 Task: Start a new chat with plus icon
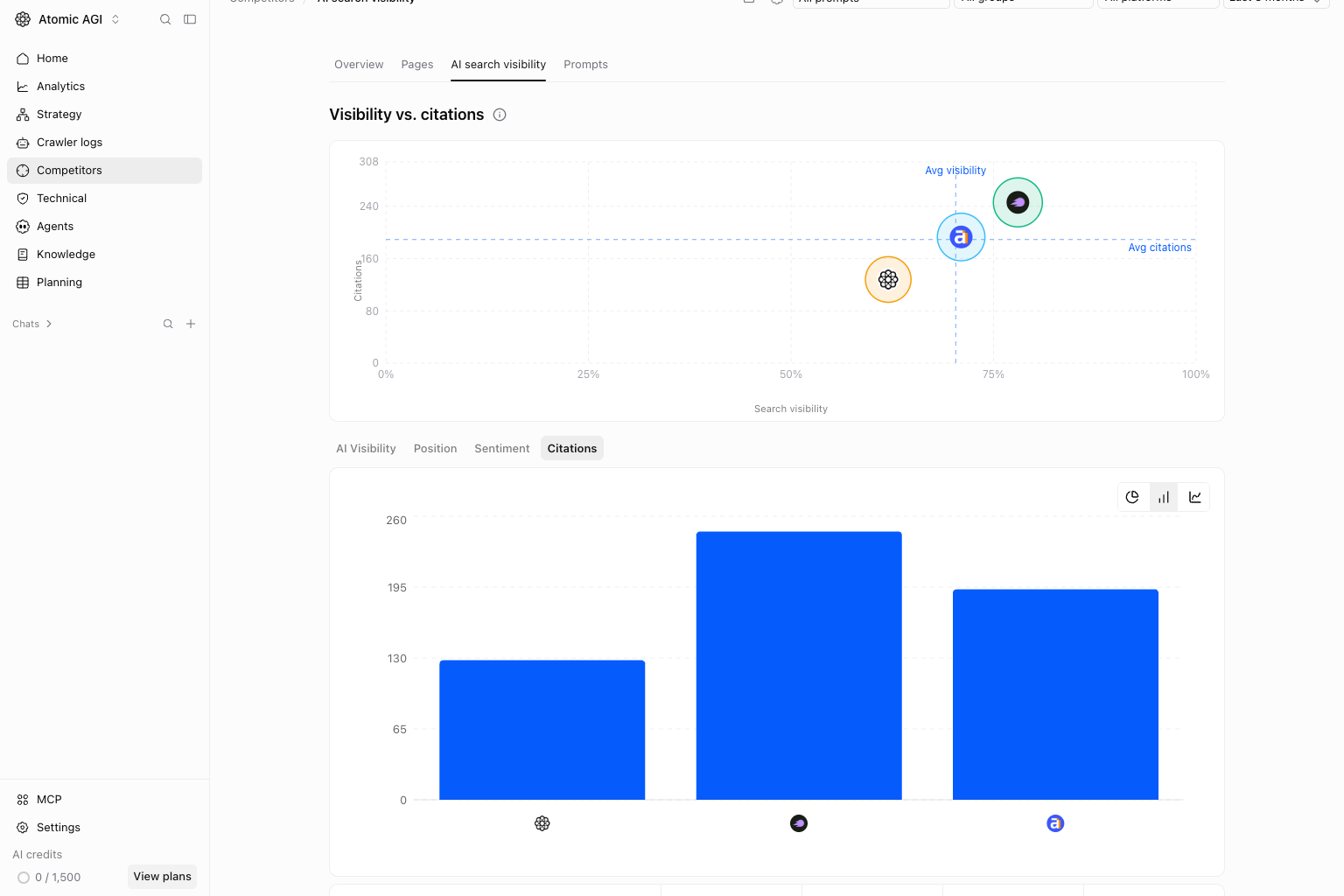[x=191, y=324]
